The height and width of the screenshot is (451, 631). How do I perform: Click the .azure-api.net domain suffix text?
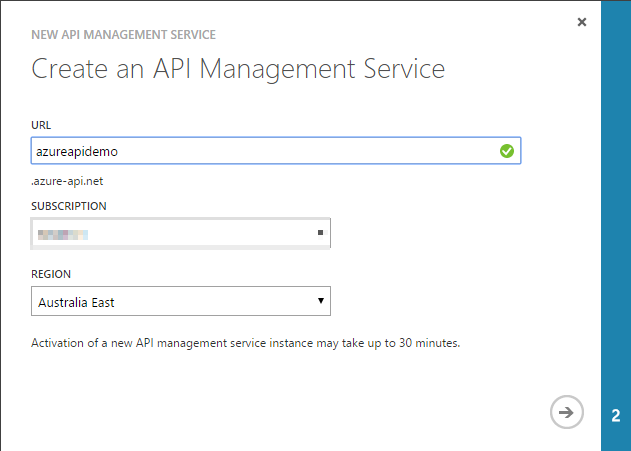(67, 181)
